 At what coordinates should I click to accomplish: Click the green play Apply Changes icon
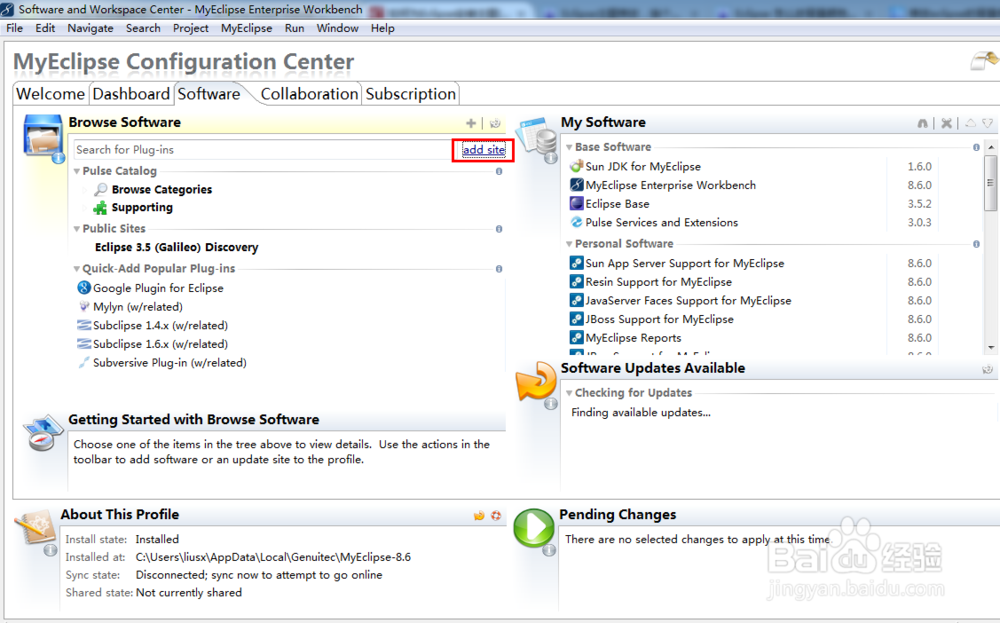[534, 528]
